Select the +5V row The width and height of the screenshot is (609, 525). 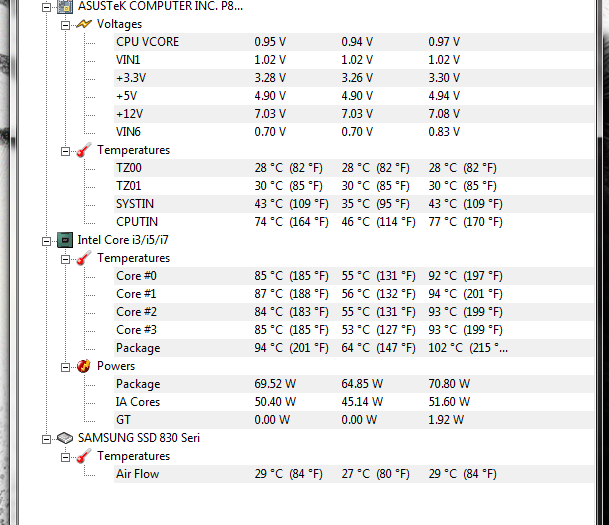pos(354,96)
